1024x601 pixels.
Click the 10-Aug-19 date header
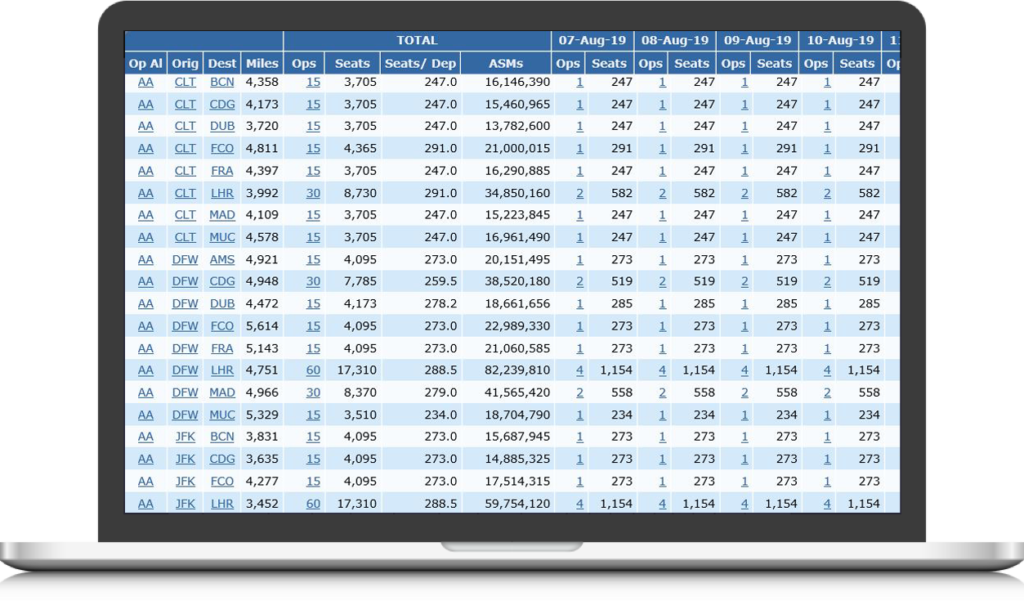840,41
